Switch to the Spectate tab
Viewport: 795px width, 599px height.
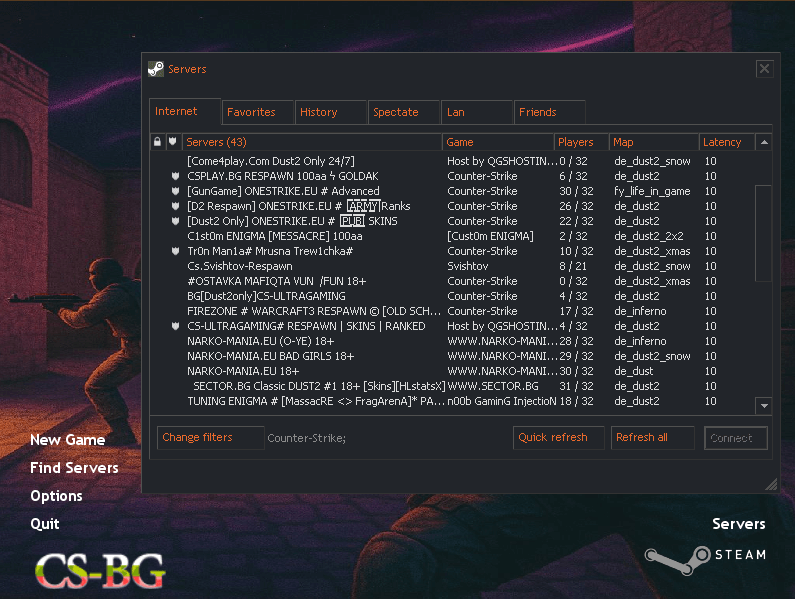pos(404,112)
